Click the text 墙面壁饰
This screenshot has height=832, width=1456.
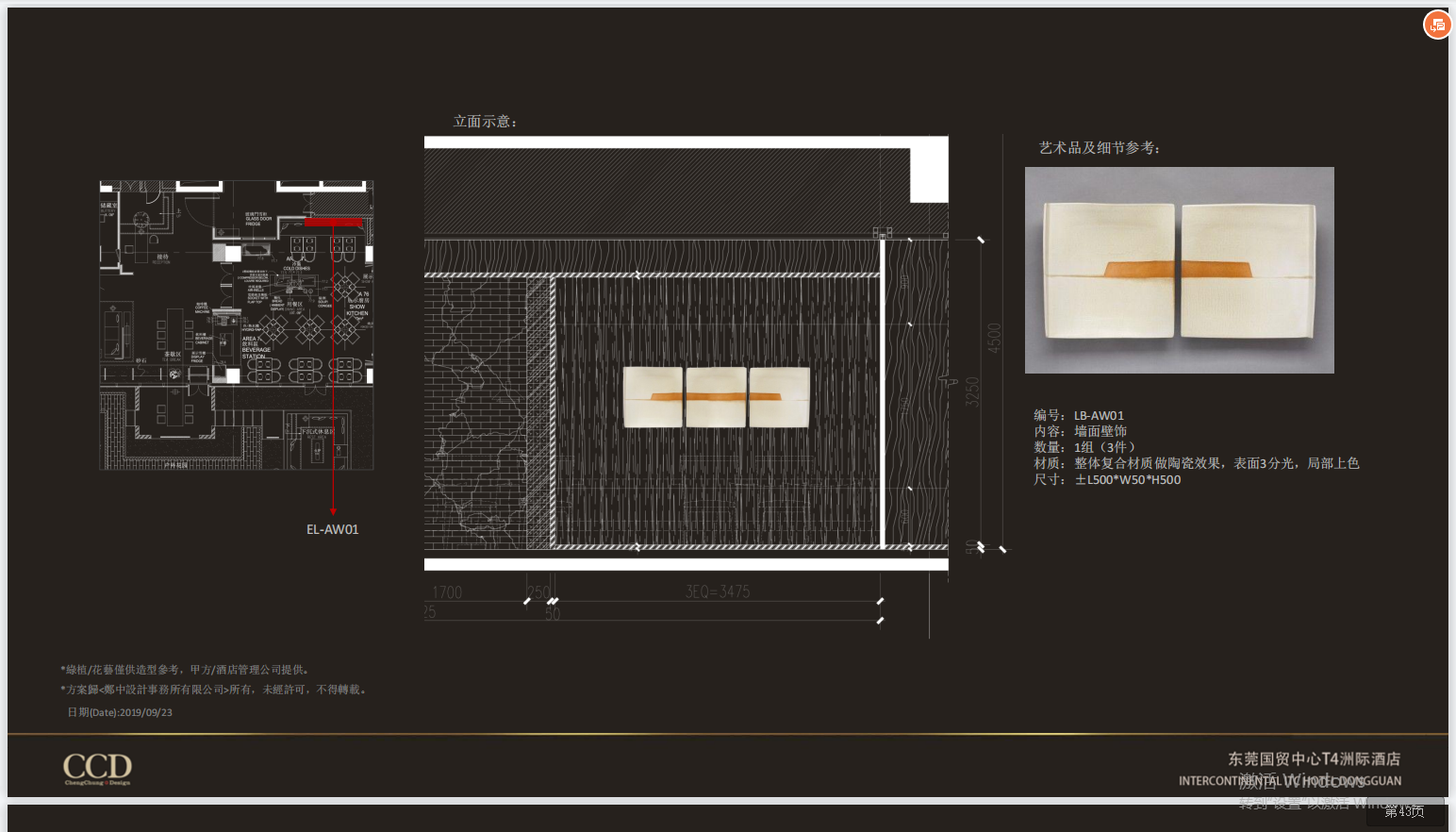(1100, 431)
